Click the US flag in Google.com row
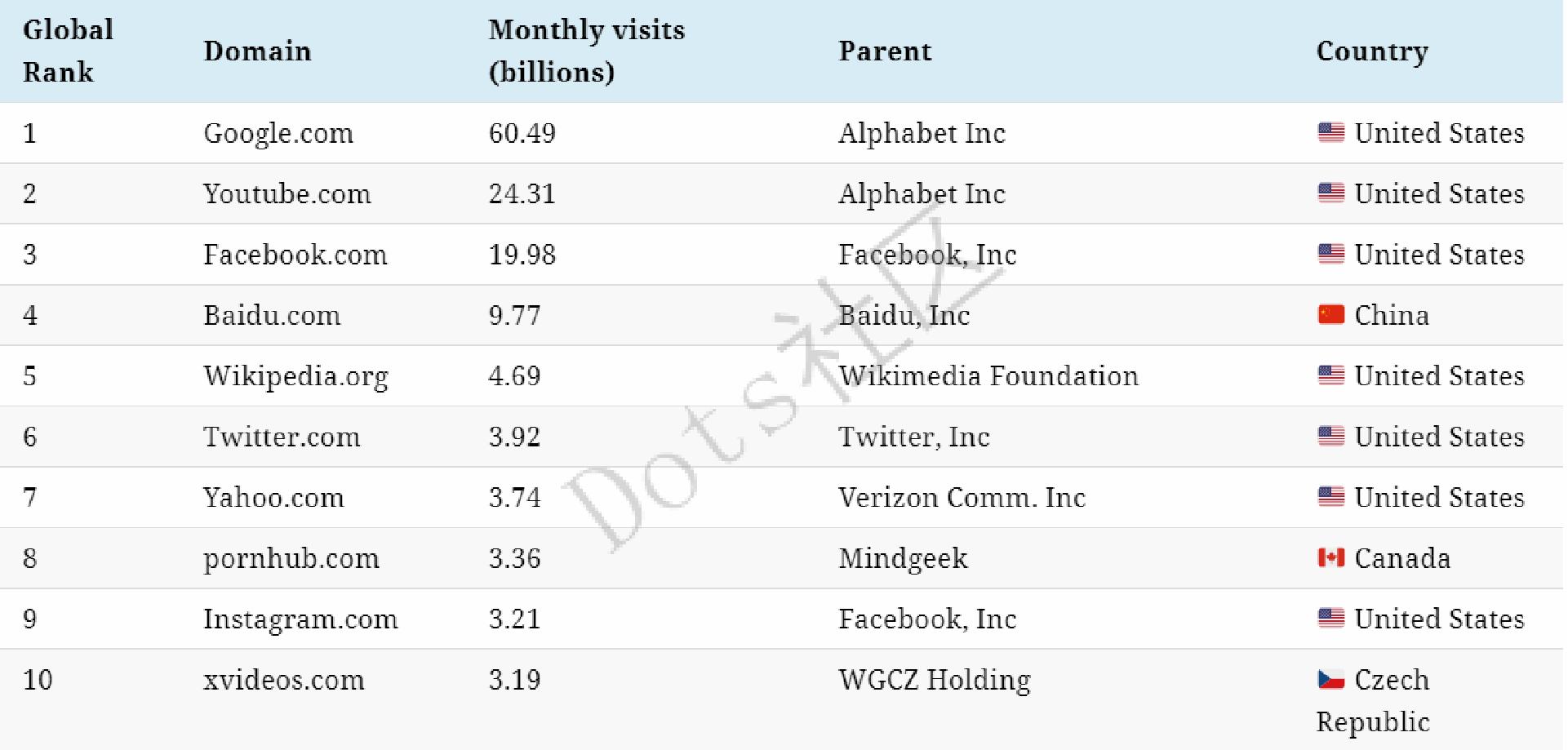This screenshot has height=750, width=1568. [1330, 132]
